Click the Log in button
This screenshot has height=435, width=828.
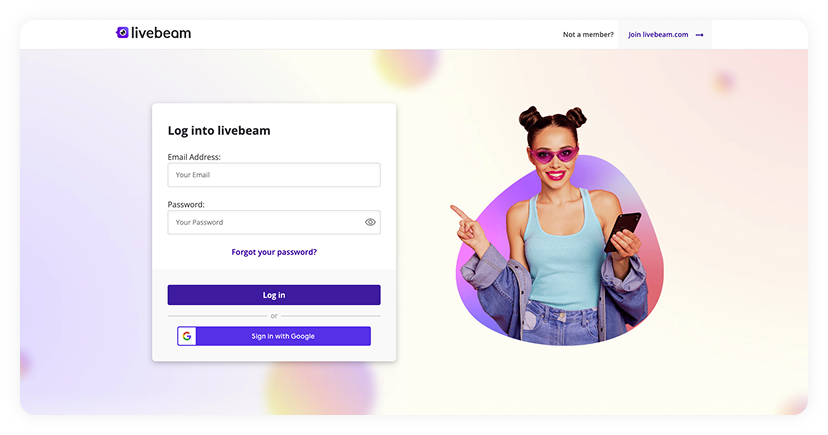274,295
